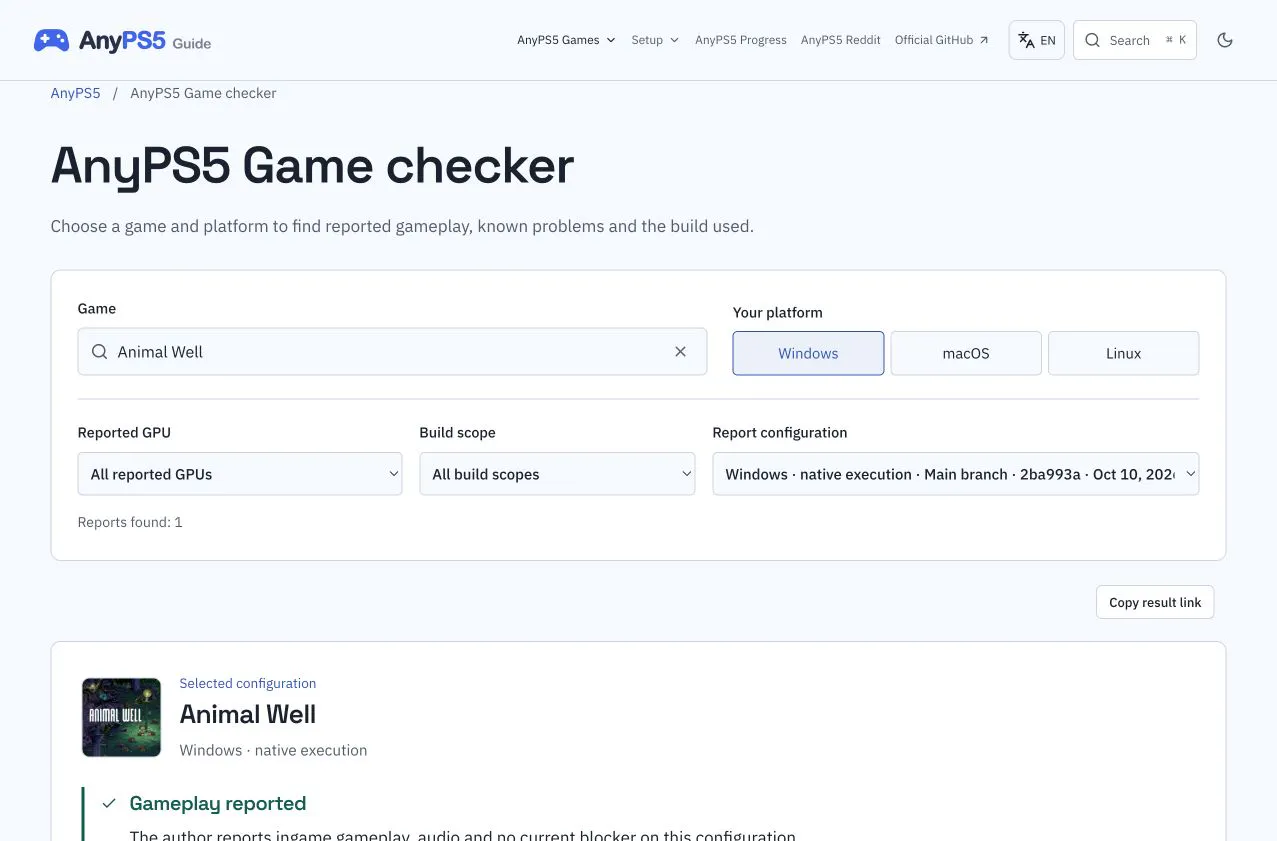Open the Build scope dropdown
1277x841 pixels.
(x=557, y=474)
